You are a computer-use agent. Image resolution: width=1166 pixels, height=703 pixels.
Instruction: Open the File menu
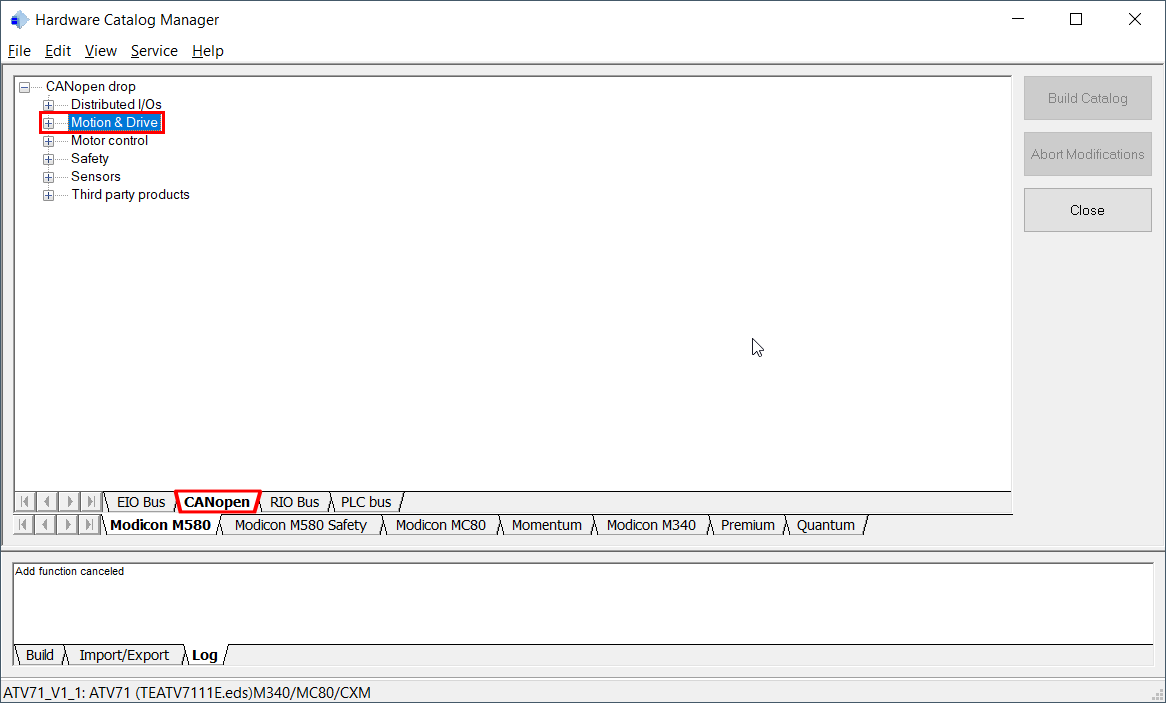(19, 51)
